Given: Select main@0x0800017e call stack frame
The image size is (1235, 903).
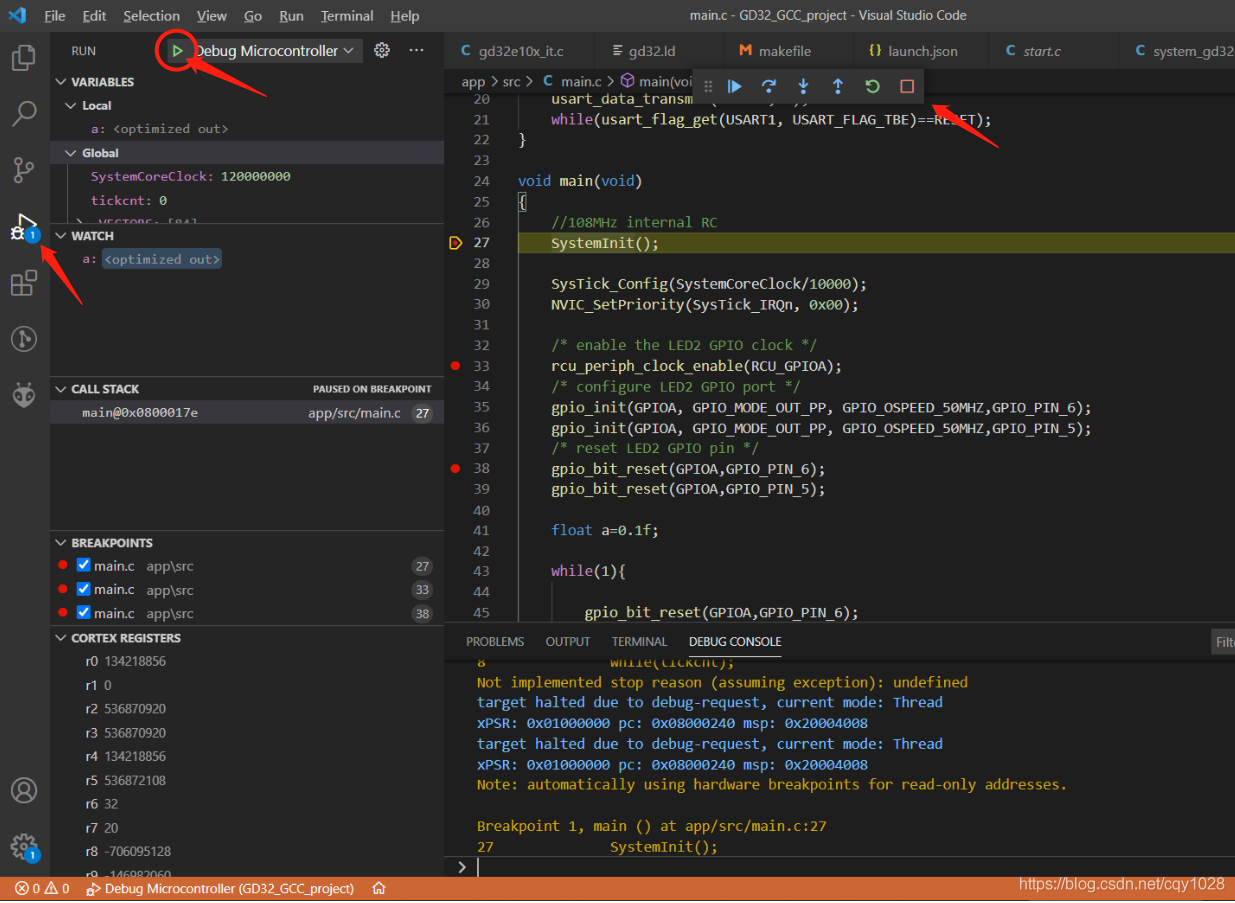Looking at the screenshot, I should tap(247, 413).
